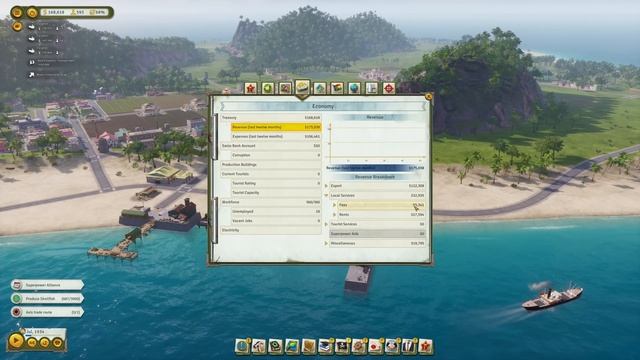
Task: Close the Economy almanac window
Action: click(x=428, y=97)
